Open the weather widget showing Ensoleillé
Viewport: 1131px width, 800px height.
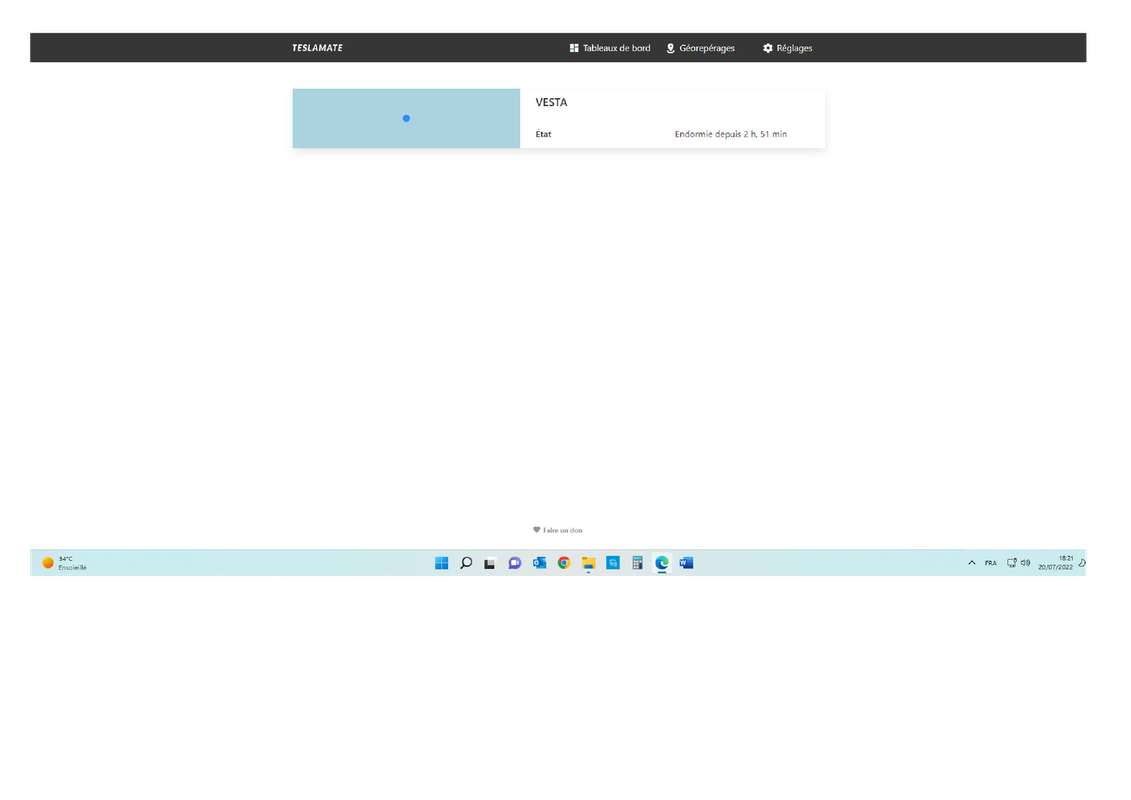click(64, 563)
